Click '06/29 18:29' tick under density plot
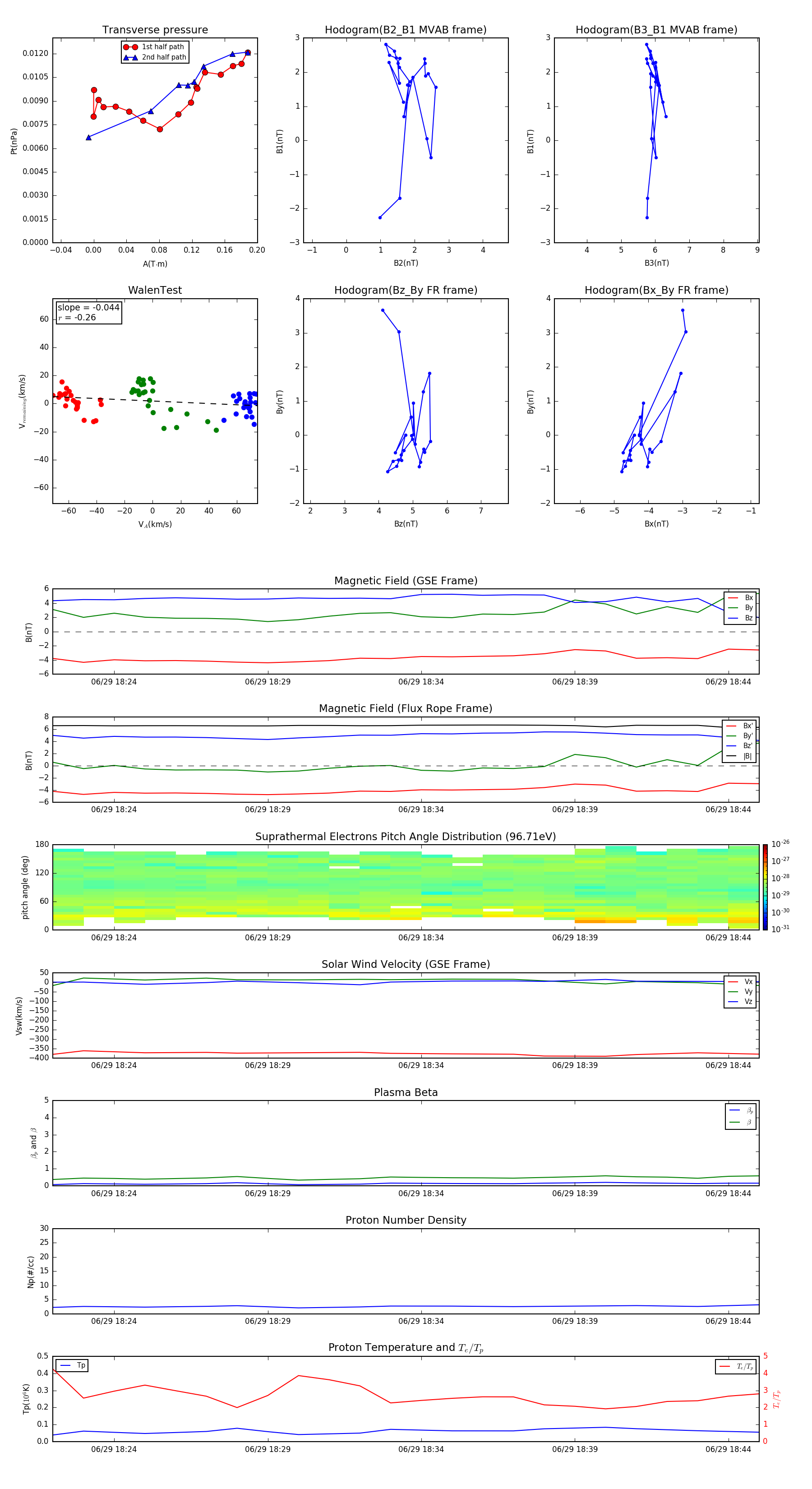The height and width of the screenshot is (1489, 812). coord(268,1321)
